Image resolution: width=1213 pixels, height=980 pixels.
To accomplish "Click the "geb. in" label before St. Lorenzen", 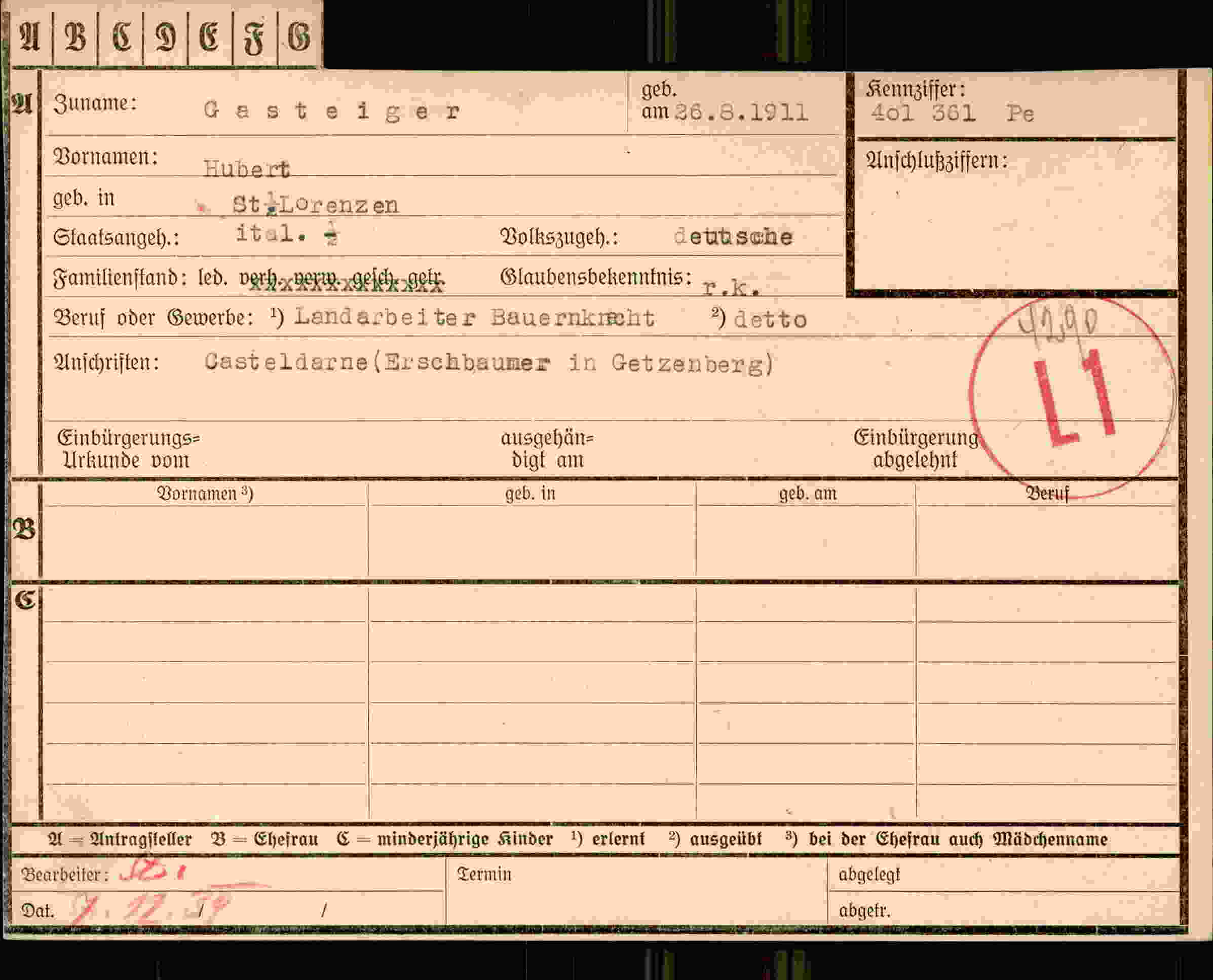I will [84, 198].
